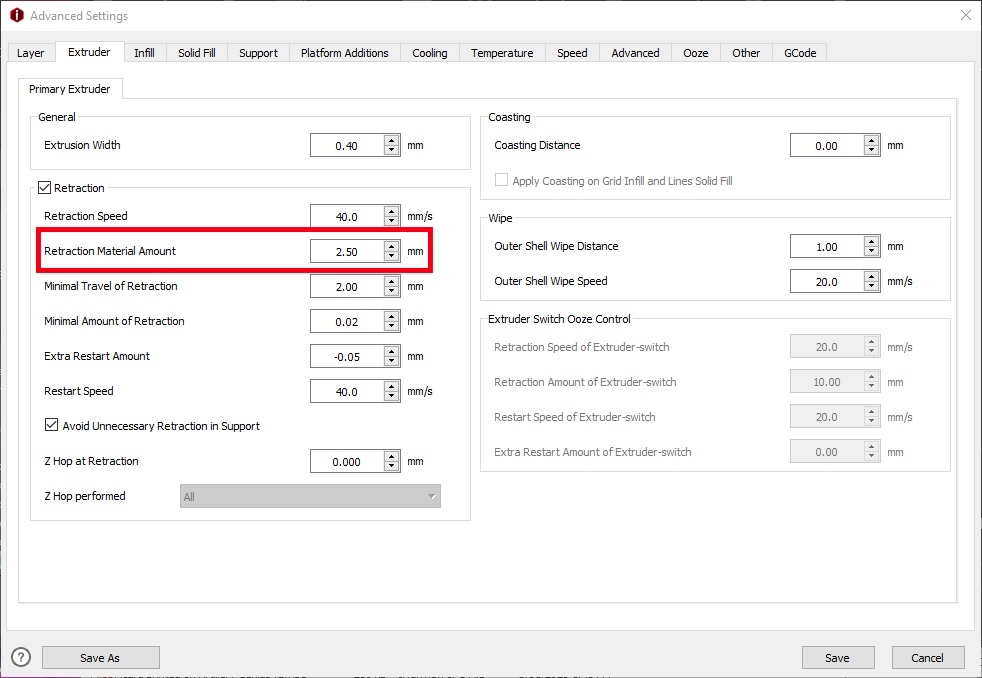
Task: Switch to the Infill tab
Action: pyautogui.click(x=144, y=53)
